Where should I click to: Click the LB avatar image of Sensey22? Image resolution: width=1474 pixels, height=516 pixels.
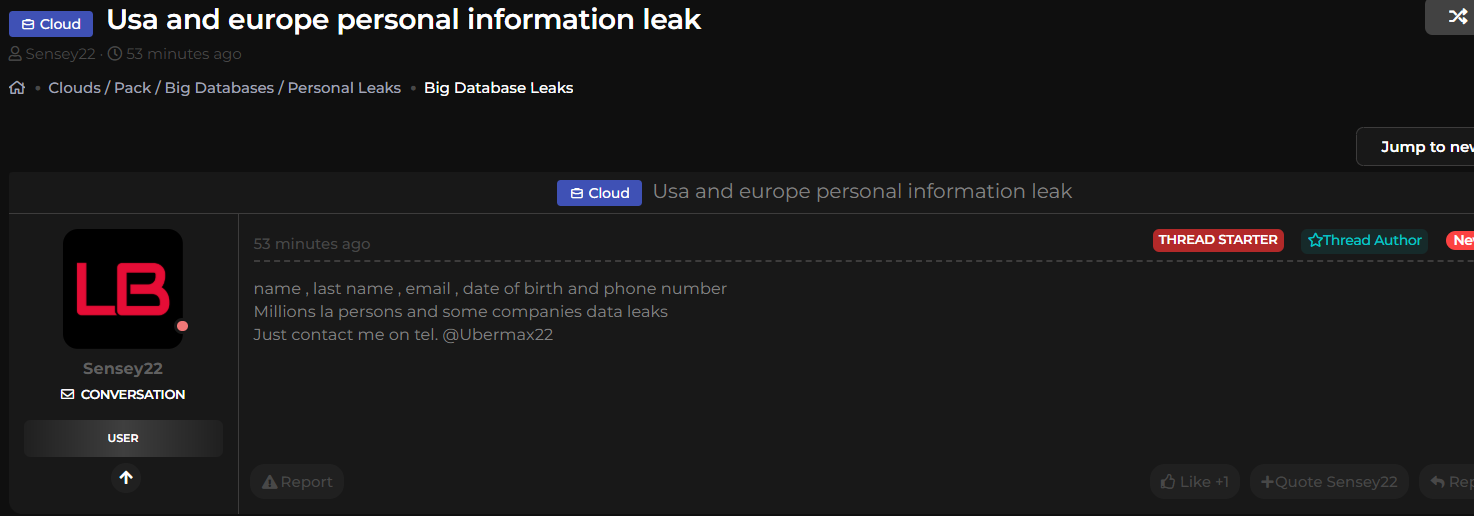coord(123,289)
